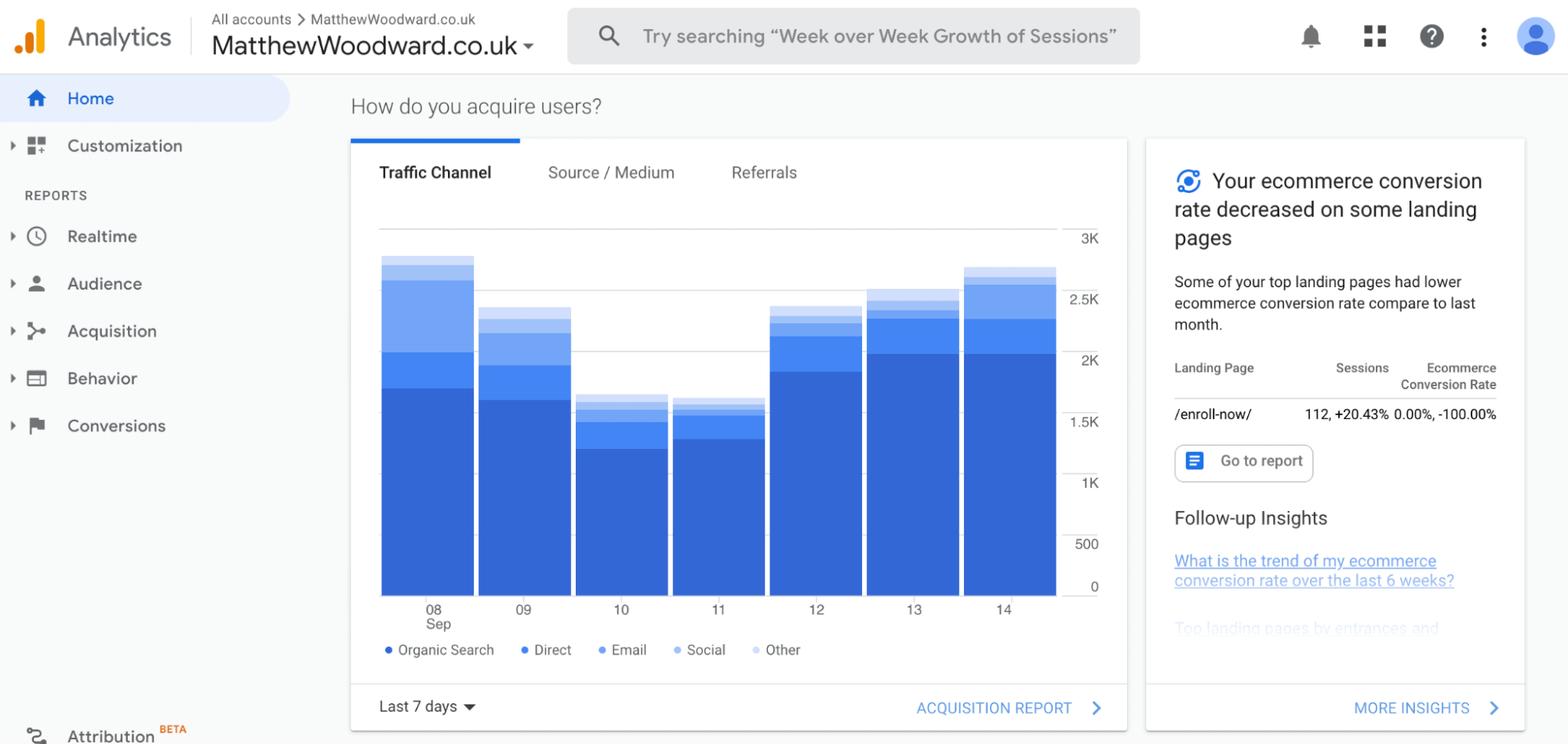Click the Attribution path icon
The height and width of the screenshot is (744, 1568).
click(x=36, y=735)
